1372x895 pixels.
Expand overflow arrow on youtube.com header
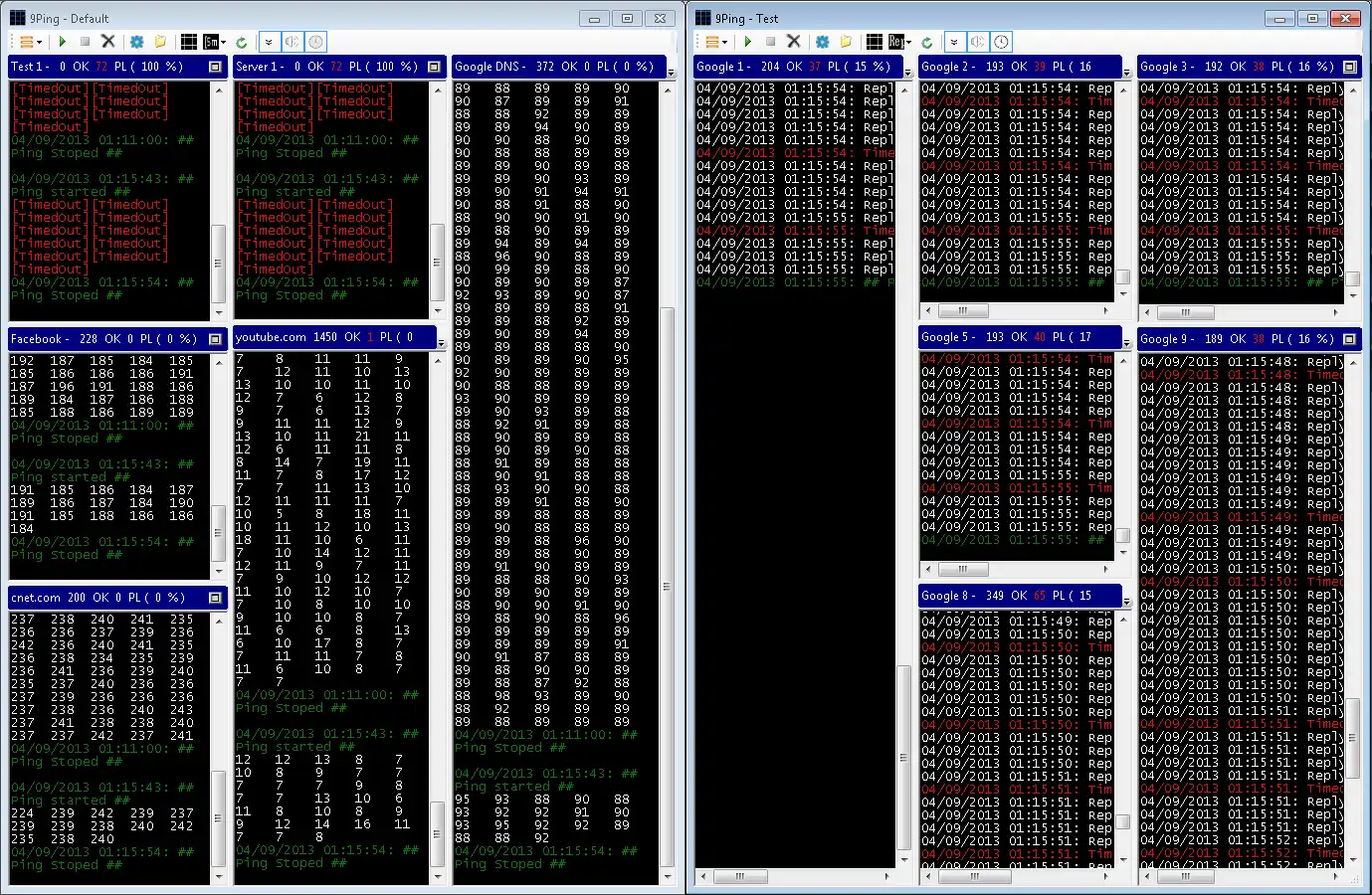coord(440,343)
